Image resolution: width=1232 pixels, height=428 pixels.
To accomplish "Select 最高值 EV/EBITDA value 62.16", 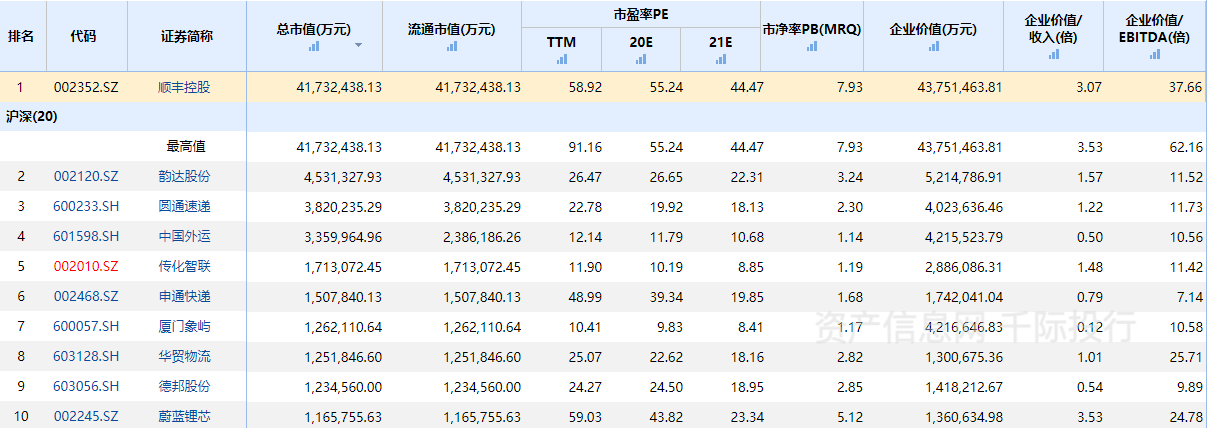I will tap(1186, 147).
